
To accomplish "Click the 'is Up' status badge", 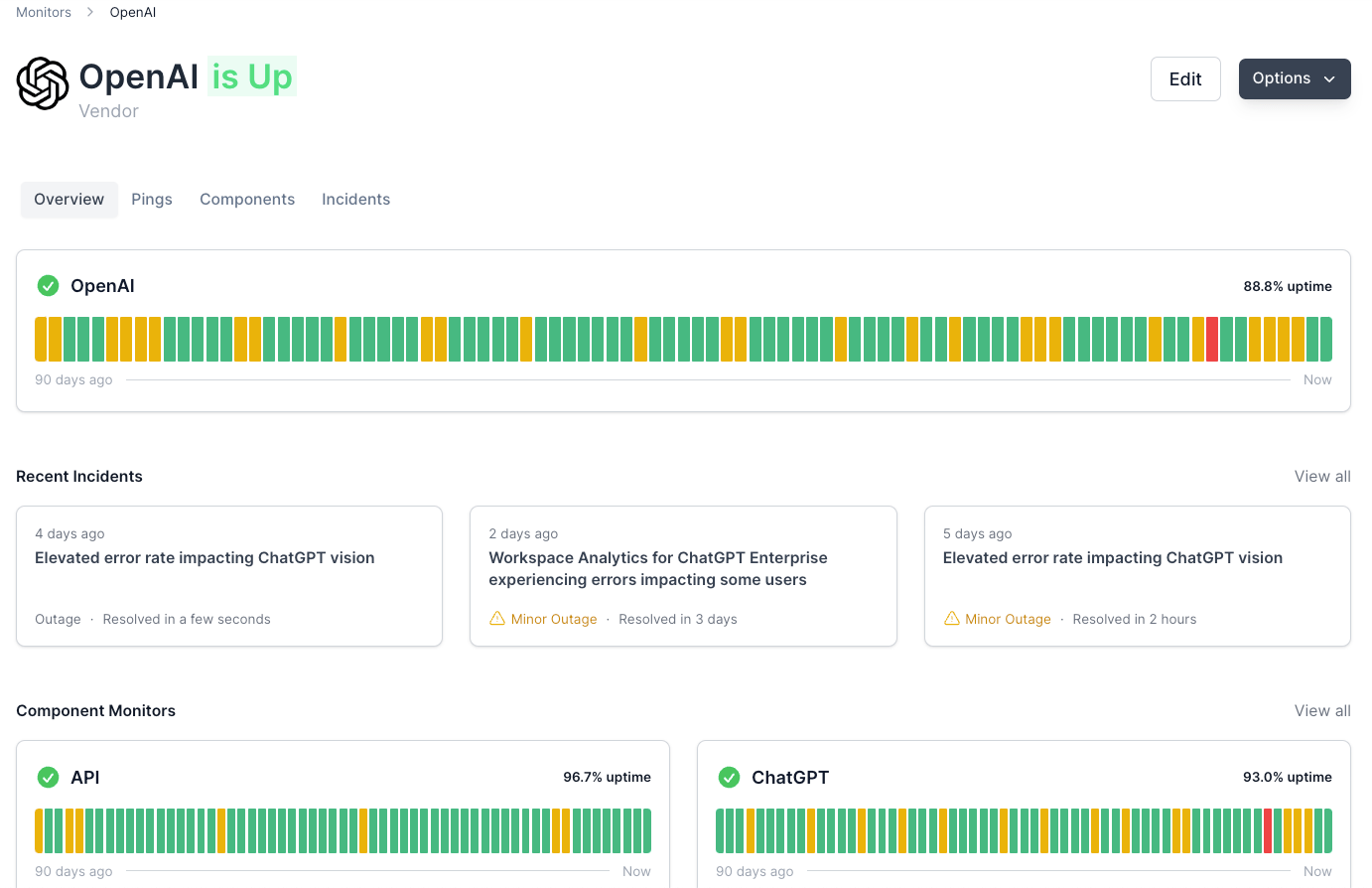I will (x=252, y=76).
